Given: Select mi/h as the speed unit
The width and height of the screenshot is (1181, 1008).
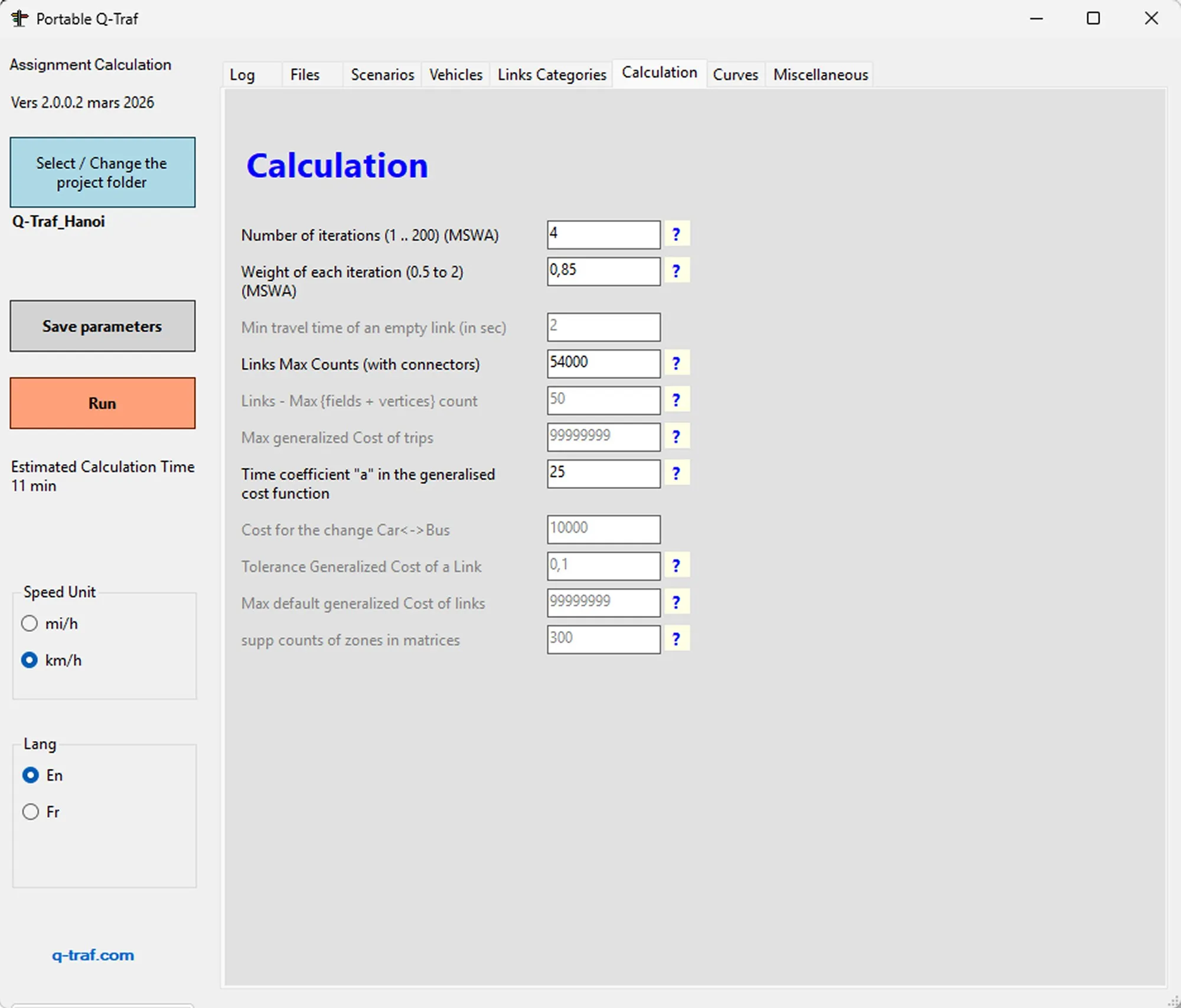Looking at the screenshot, I should pyautogui.click(x=30, y=623).
